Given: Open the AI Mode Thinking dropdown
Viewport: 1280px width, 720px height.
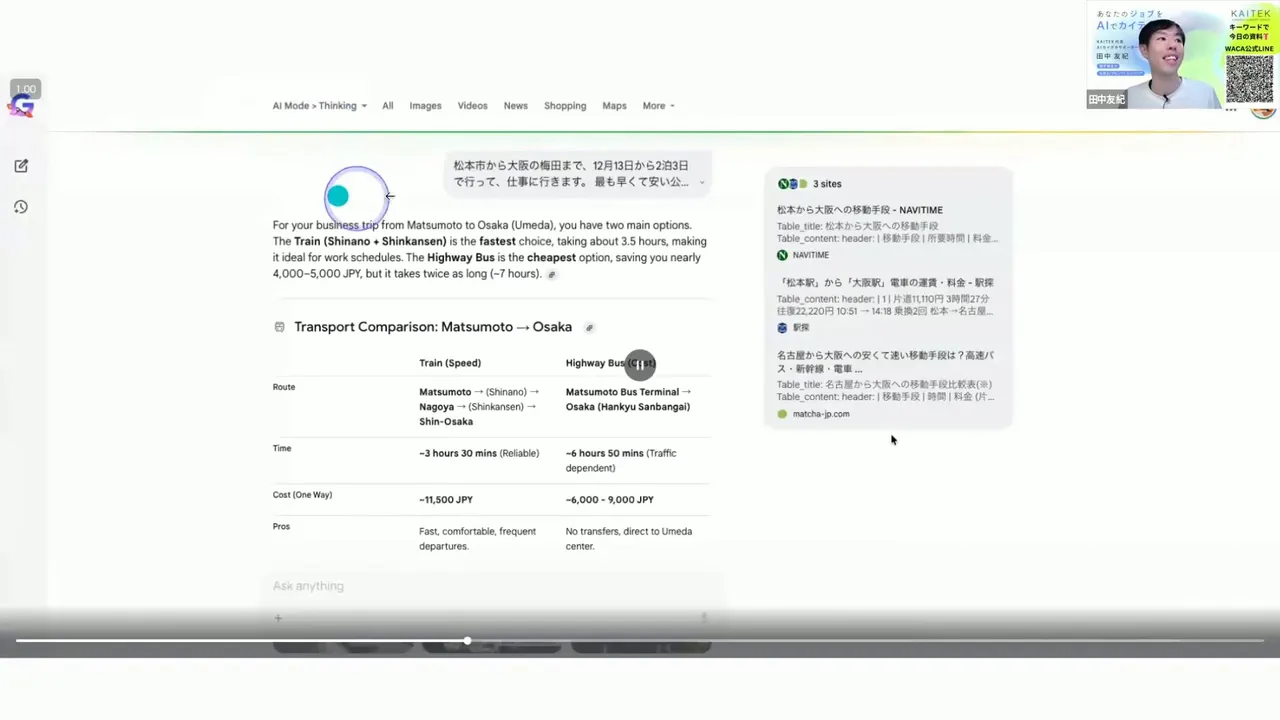Looking at the screenshot, I should [319, 105].
